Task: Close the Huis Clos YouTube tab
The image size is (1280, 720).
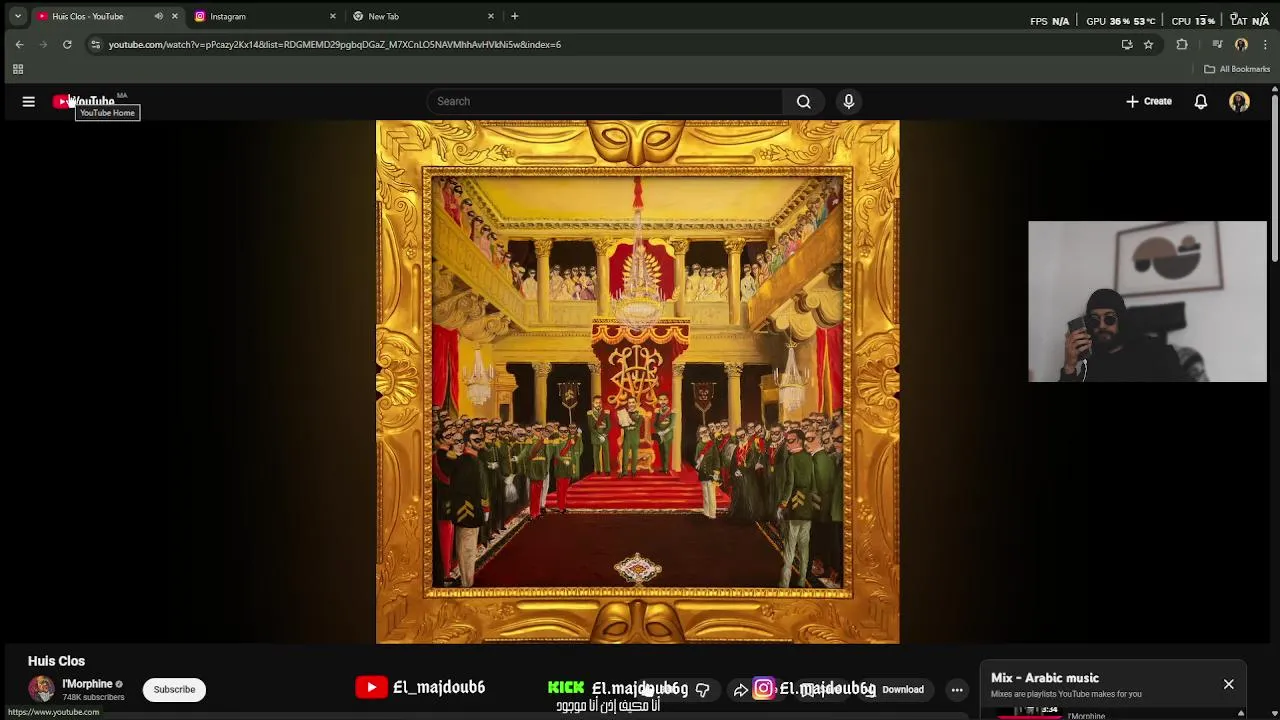Action: point(175,16)
